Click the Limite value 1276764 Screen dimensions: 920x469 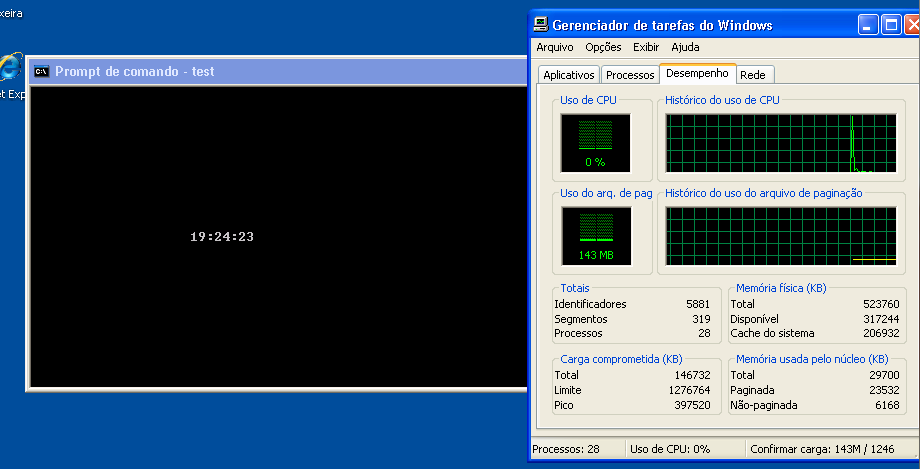click(x=689, y=390)
